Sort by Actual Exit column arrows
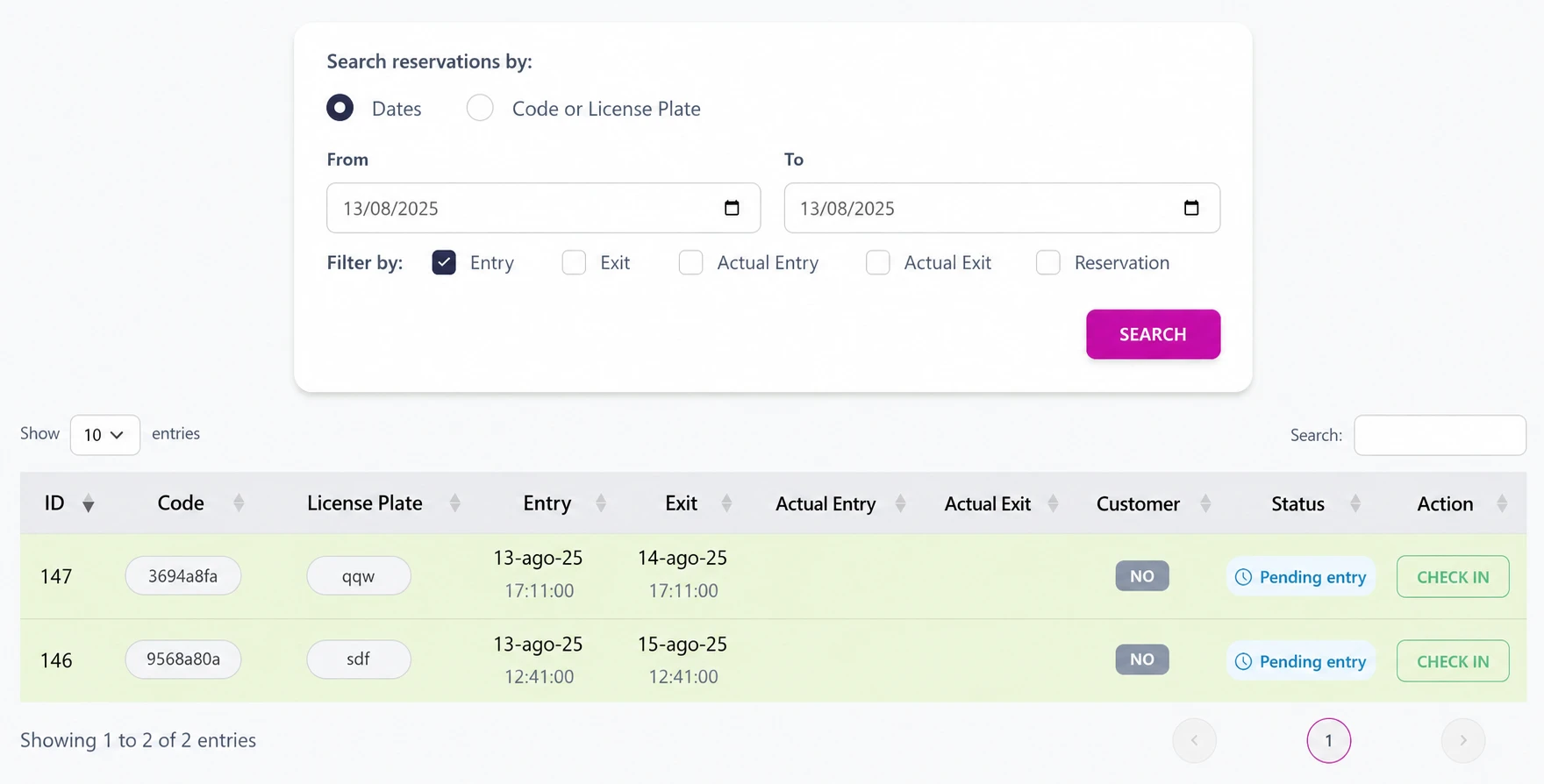The image size is (1544, 784). [1053, 503]
